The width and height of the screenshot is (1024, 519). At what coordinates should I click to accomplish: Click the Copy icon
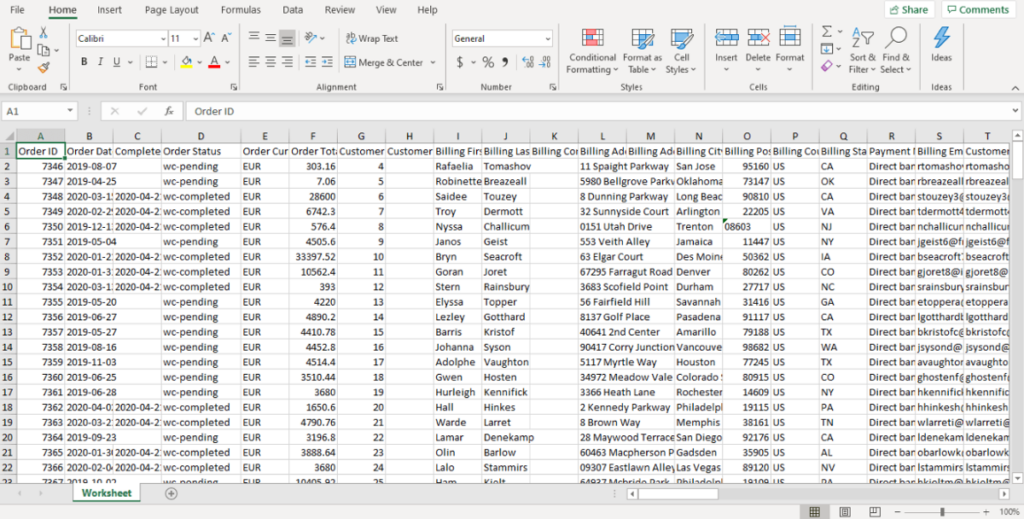tap(44, 50)
